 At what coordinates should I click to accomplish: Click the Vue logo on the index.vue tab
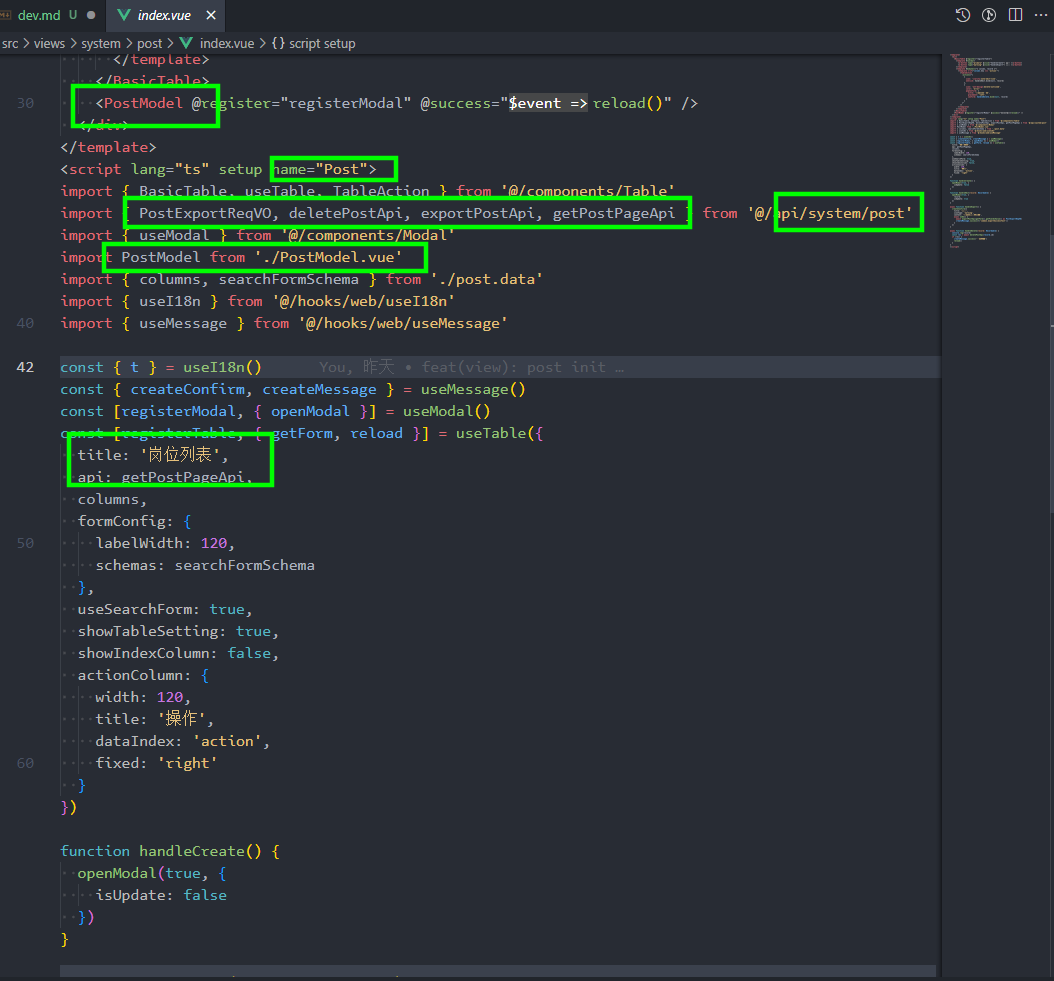[x=123, y=15]
